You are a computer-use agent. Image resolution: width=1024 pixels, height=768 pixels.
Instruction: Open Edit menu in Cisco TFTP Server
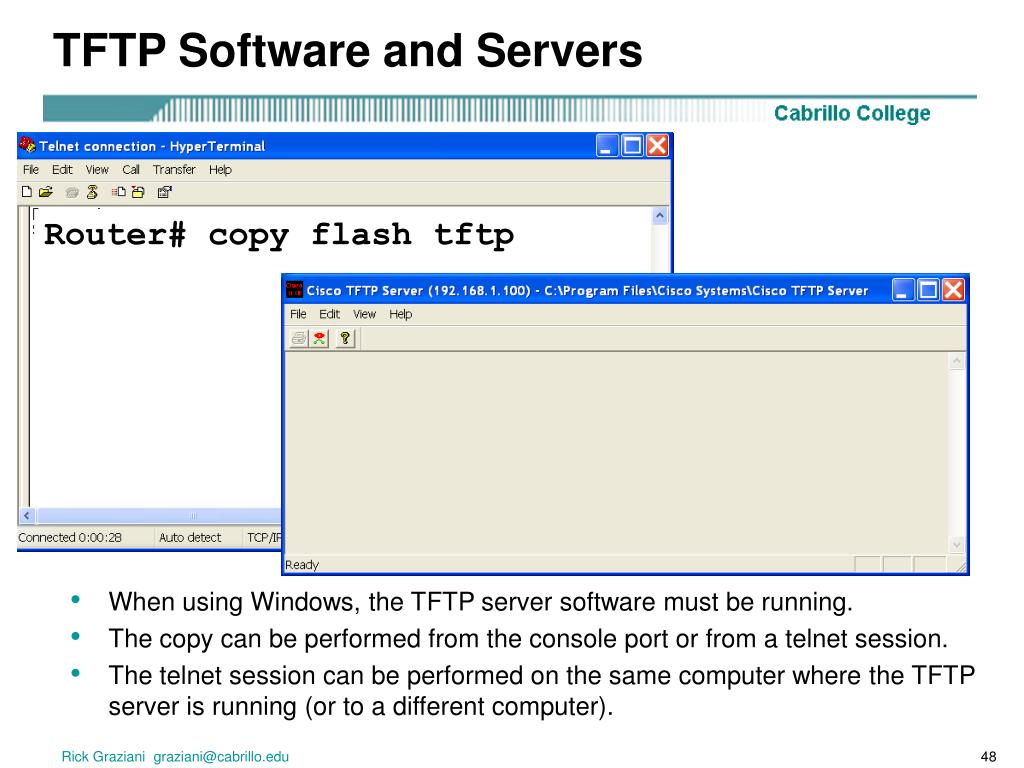tap(329, 314)
